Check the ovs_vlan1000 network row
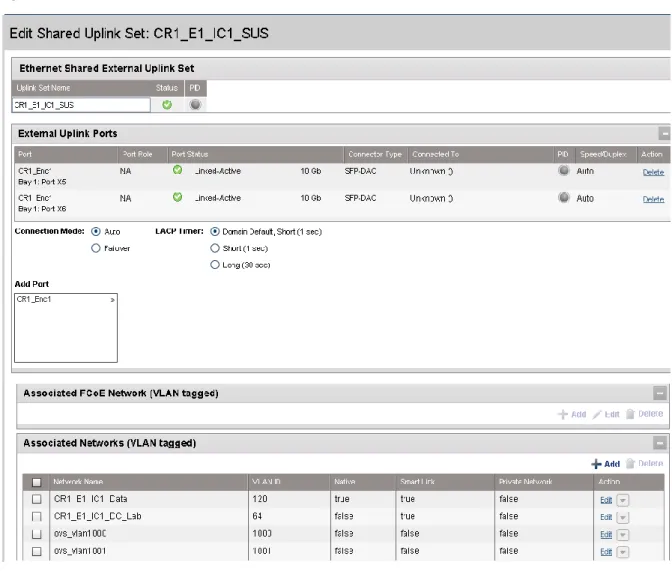The height and width of the screenshot is (571, 672). tap(37, 534)
